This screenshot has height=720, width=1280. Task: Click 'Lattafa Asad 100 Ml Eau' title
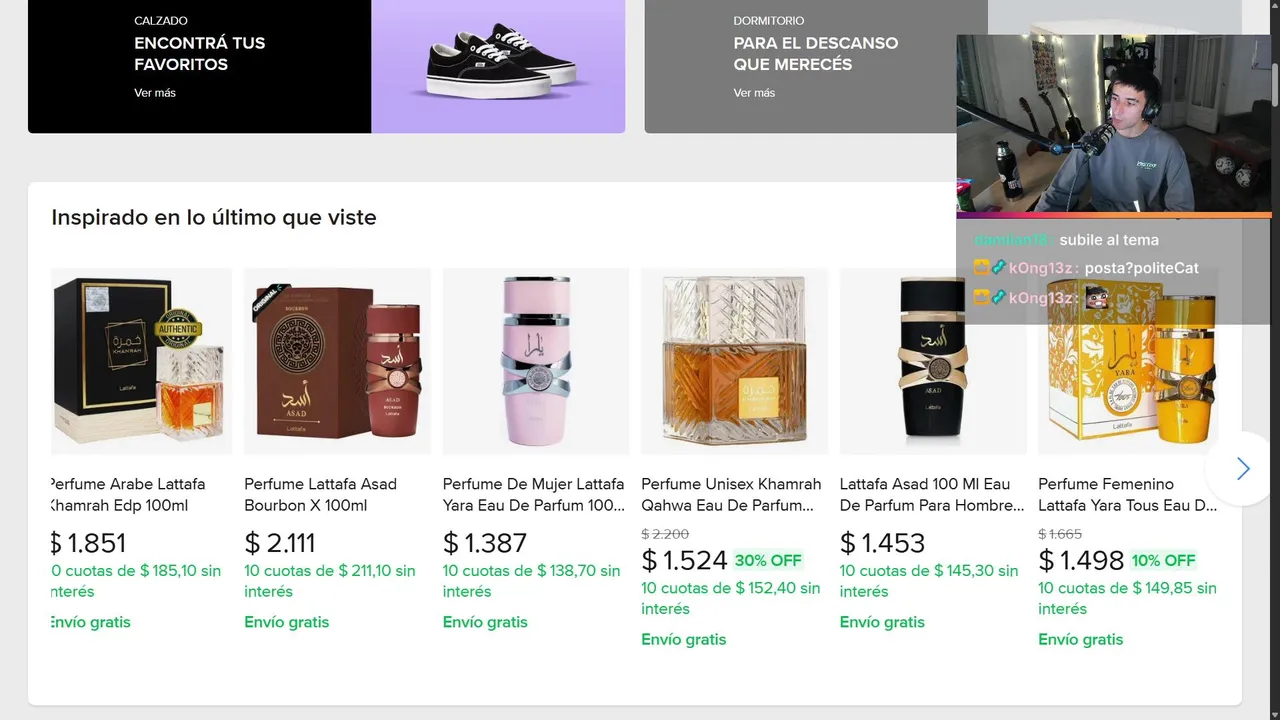(x=931, y=494)
